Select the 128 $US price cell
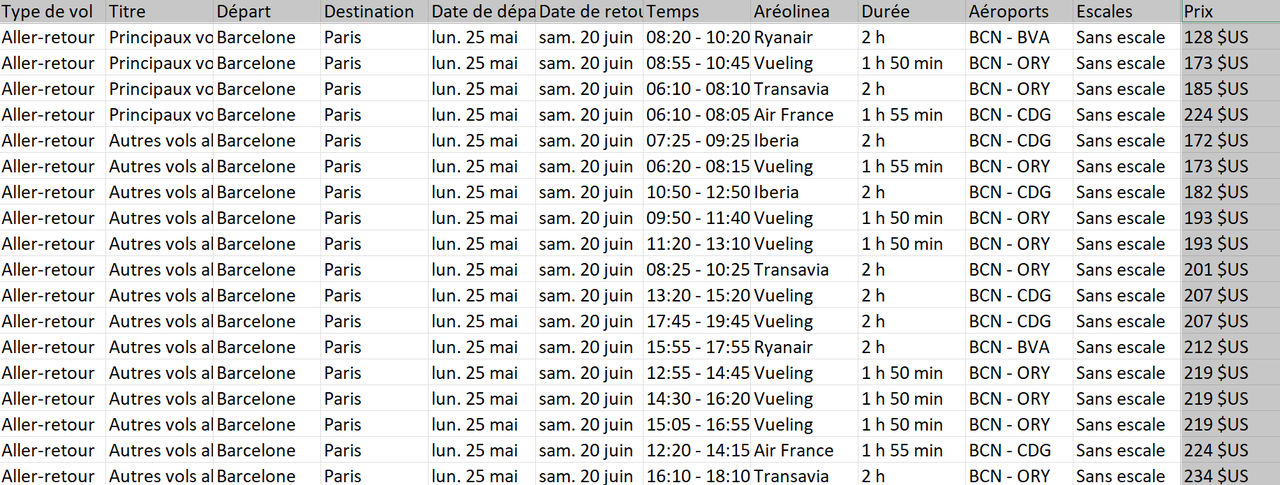The image size is (1280, 485). 1230,38
